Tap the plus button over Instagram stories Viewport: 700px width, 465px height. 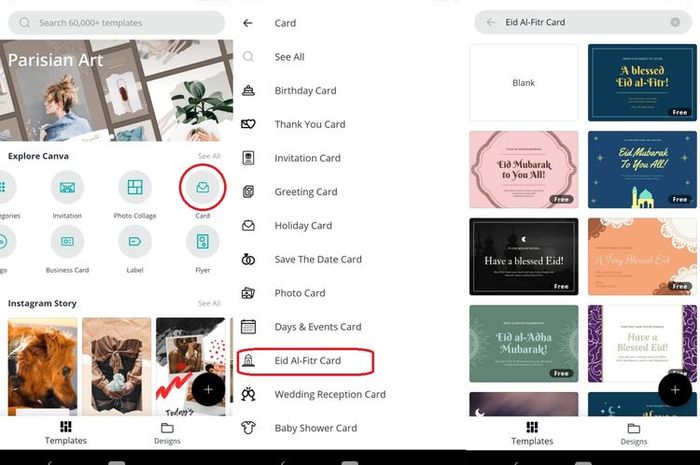click(208, 390)
